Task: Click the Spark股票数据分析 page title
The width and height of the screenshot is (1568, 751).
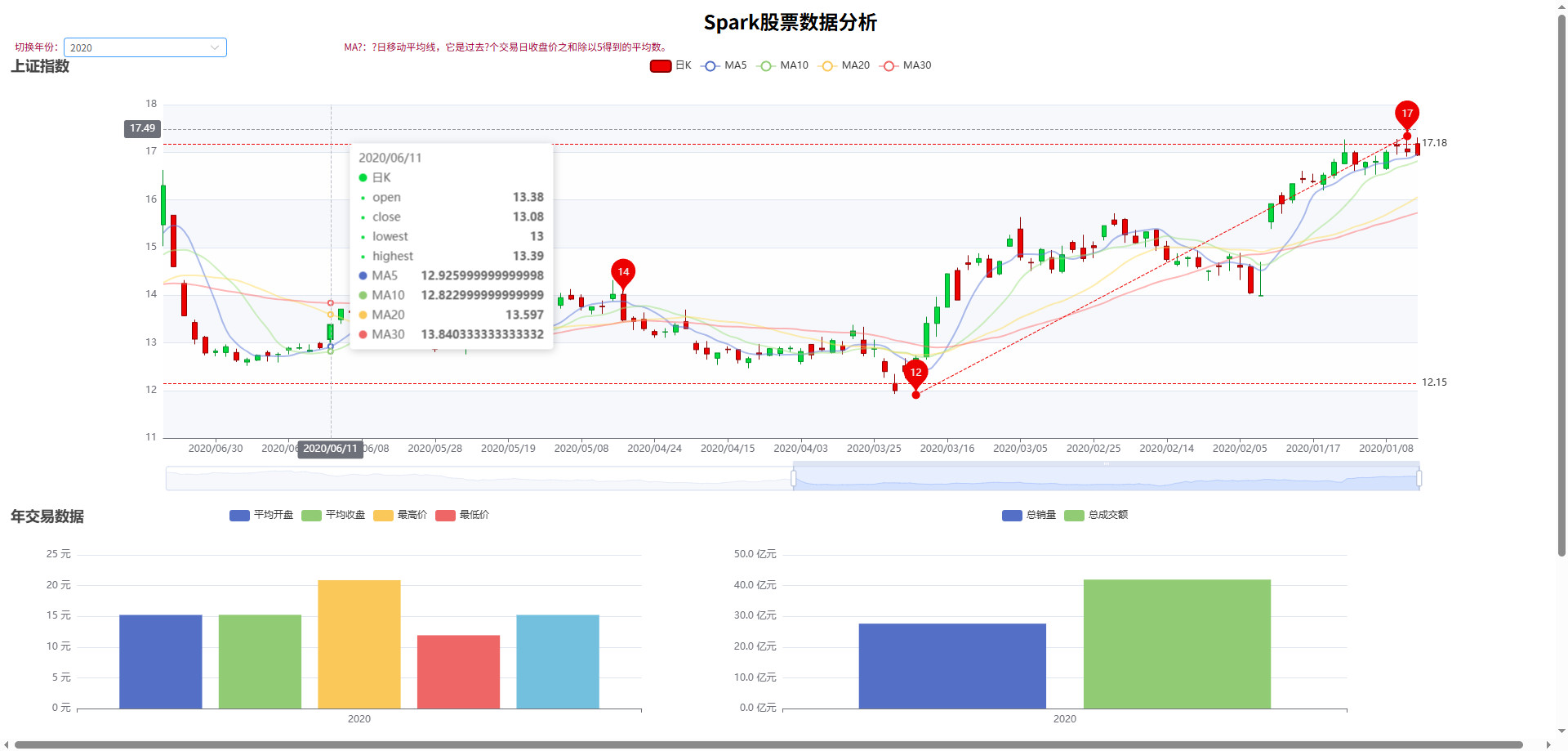Action: tap(790, 22)
